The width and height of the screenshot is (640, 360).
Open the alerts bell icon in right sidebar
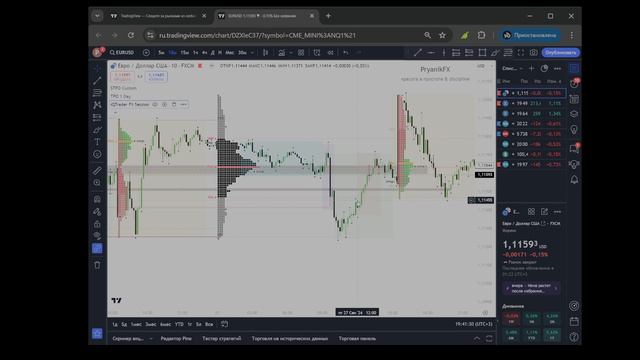pyautogui.click(x=574, y=180)
